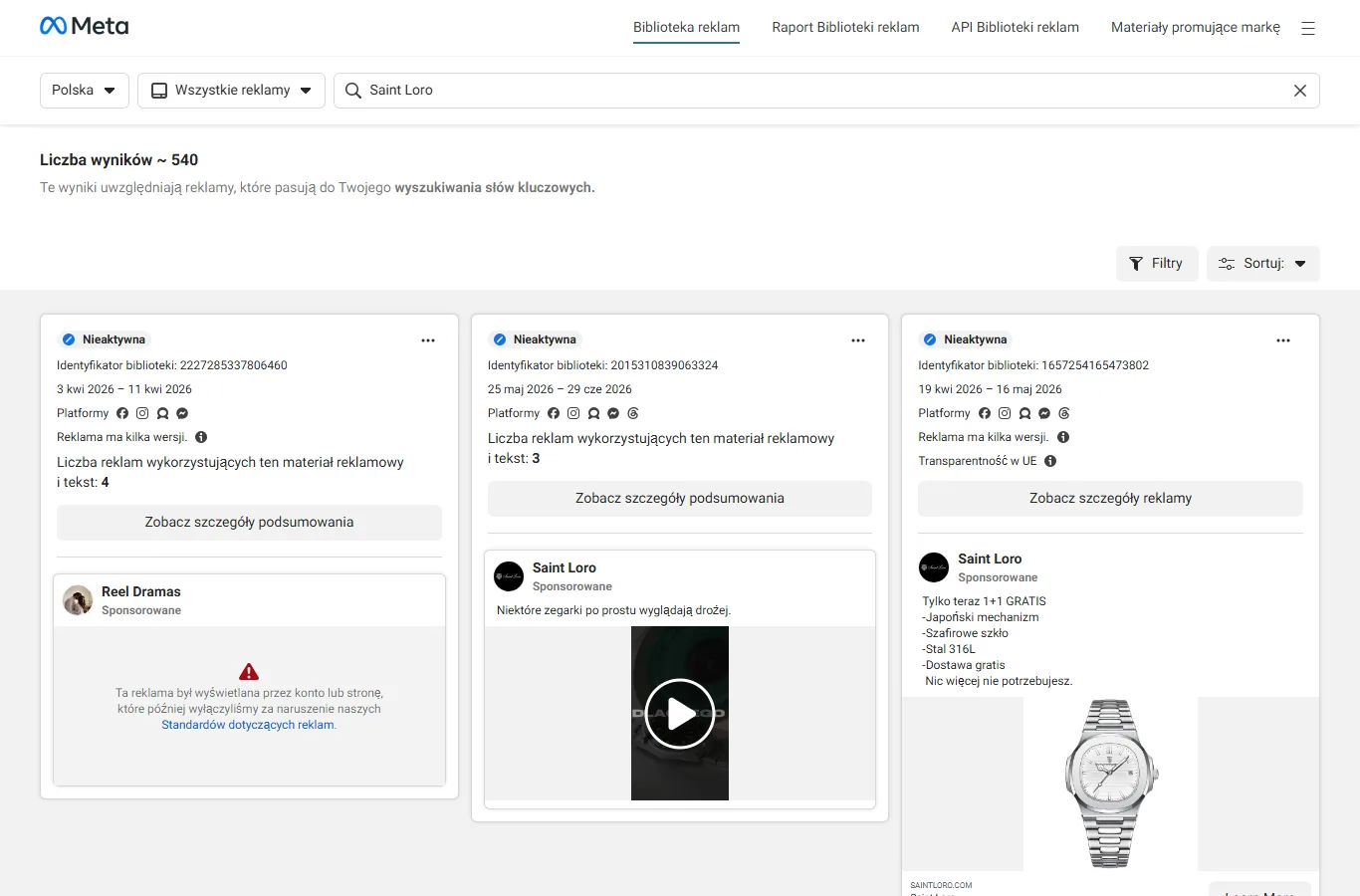Viewport: 1360px width, 896px height.
Task: Click the silver watch product image
Action: (1110, 784)
